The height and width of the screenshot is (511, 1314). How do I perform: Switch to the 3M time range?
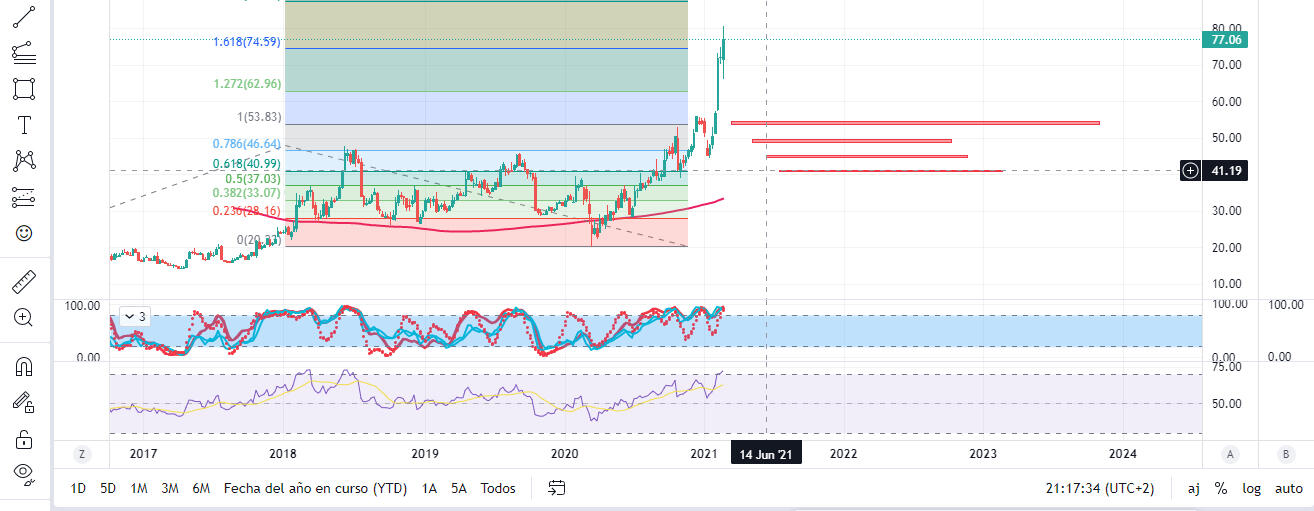(170, 488)
